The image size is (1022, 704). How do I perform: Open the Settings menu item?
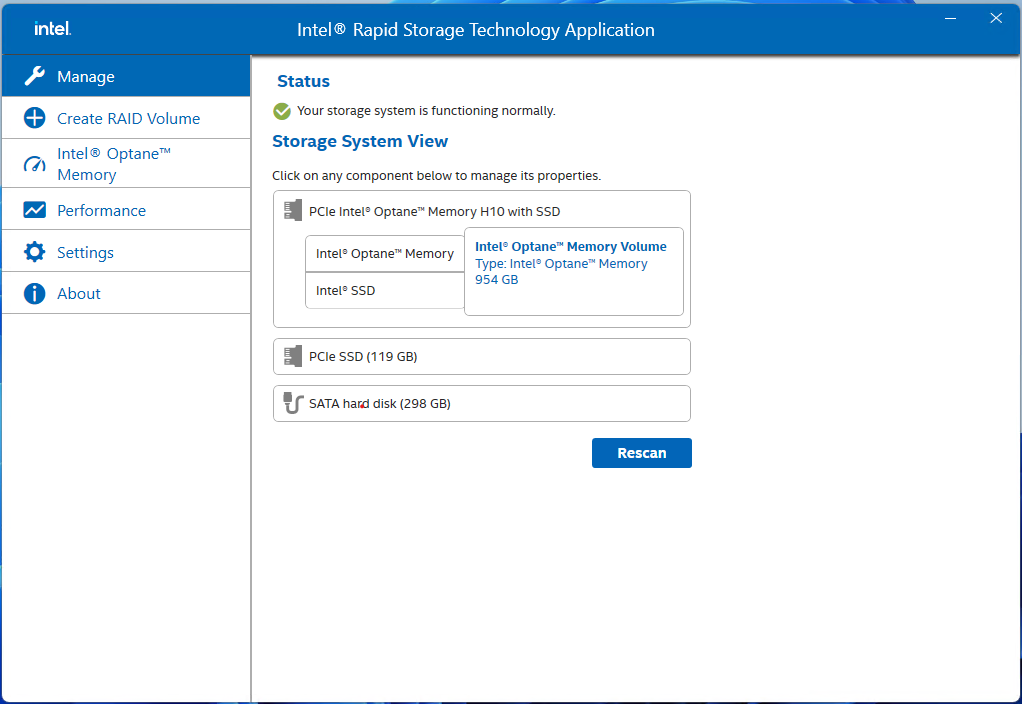pos(85,252)
